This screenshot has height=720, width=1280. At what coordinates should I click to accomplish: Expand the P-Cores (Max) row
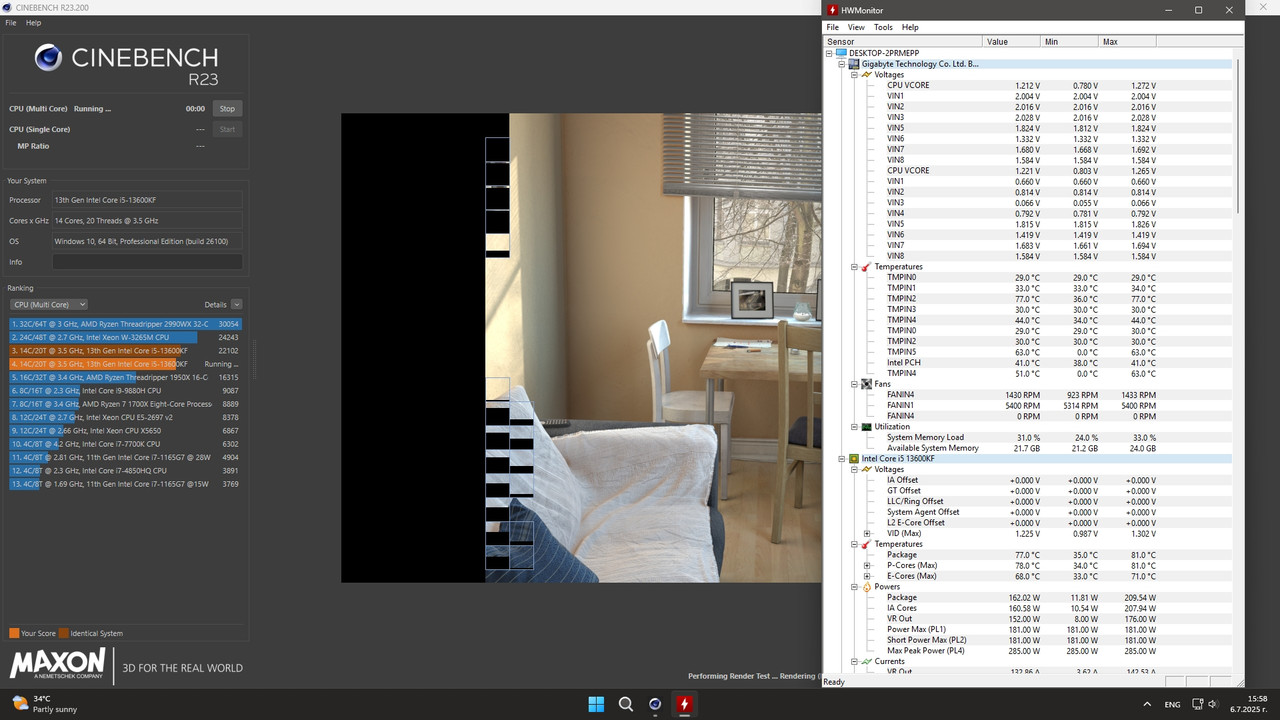(867, 566)
